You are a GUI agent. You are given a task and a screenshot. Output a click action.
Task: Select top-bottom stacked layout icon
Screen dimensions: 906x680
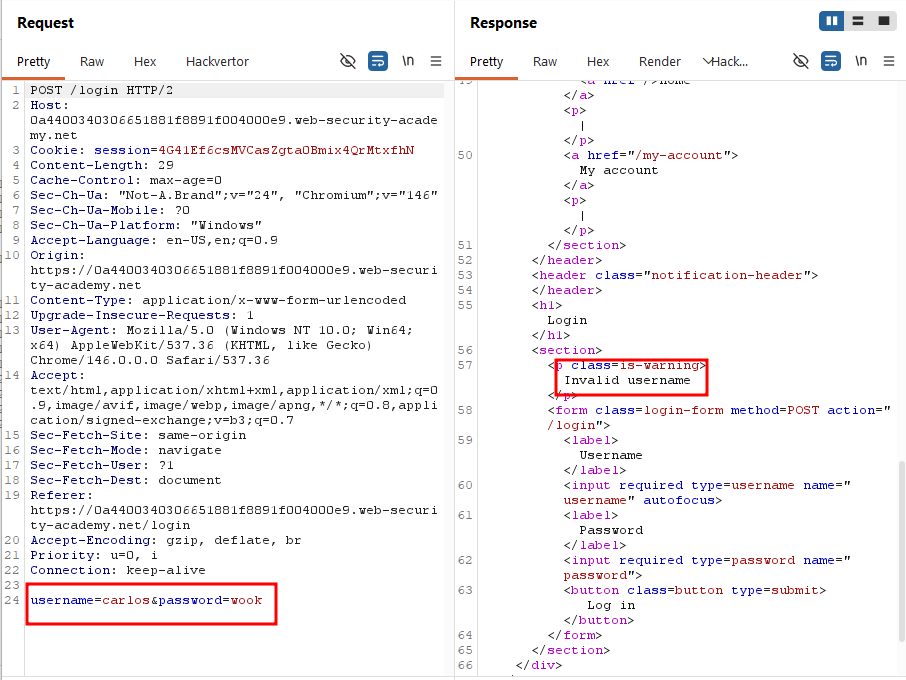click(x=858, y=21)
